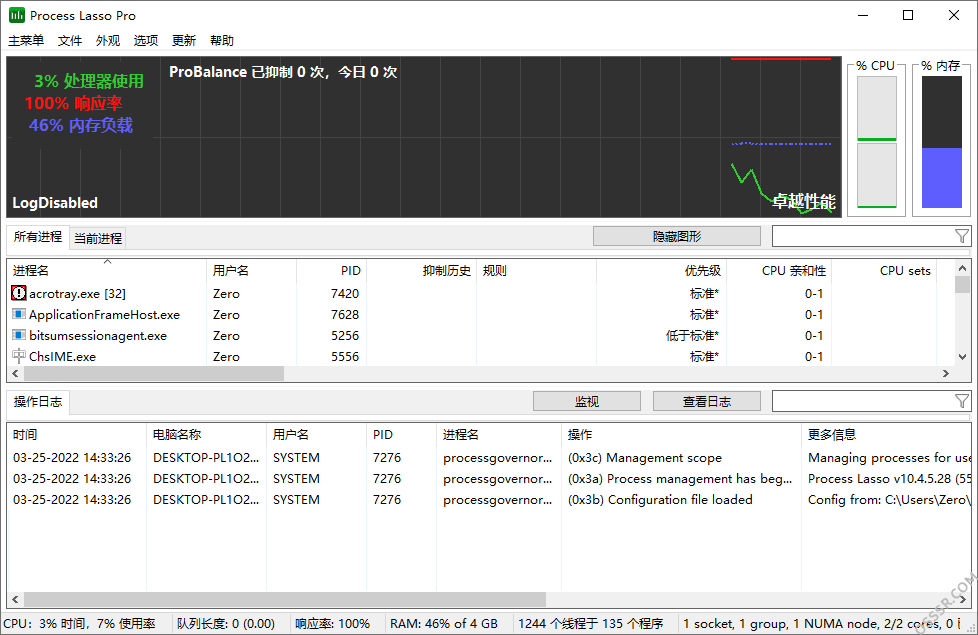
Task: Select the acrotray.exe [32] process row
Action: [x=481, y=293]
